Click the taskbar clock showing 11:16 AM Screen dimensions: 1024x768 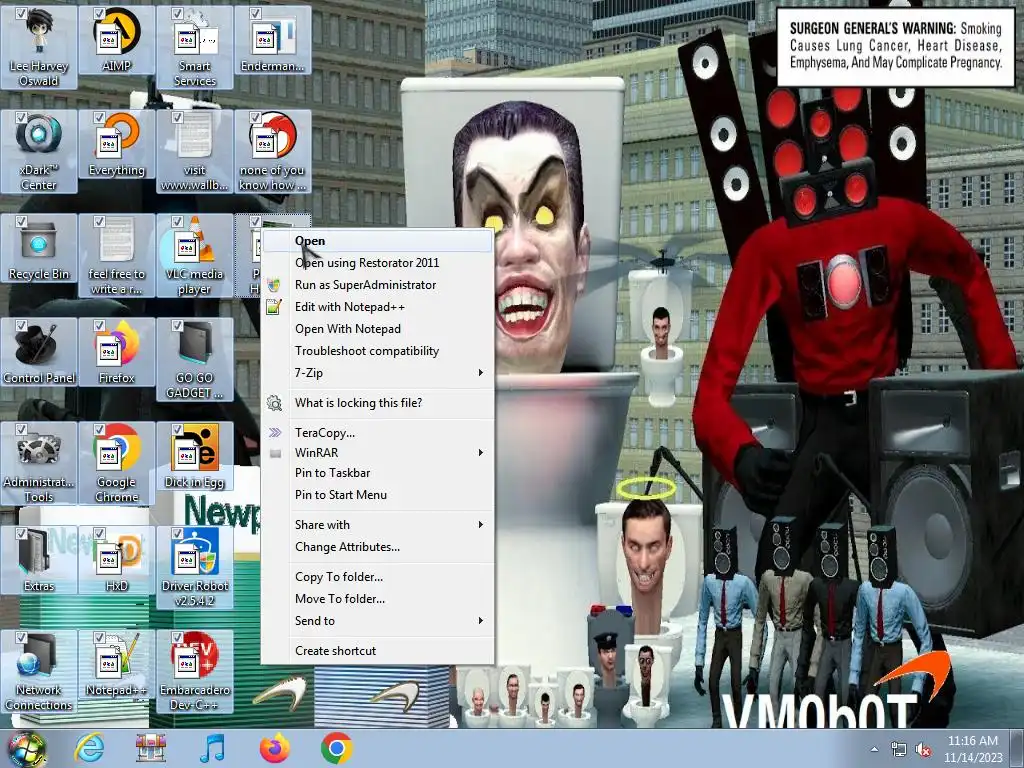pyautogui.click(x=973, y=749)
